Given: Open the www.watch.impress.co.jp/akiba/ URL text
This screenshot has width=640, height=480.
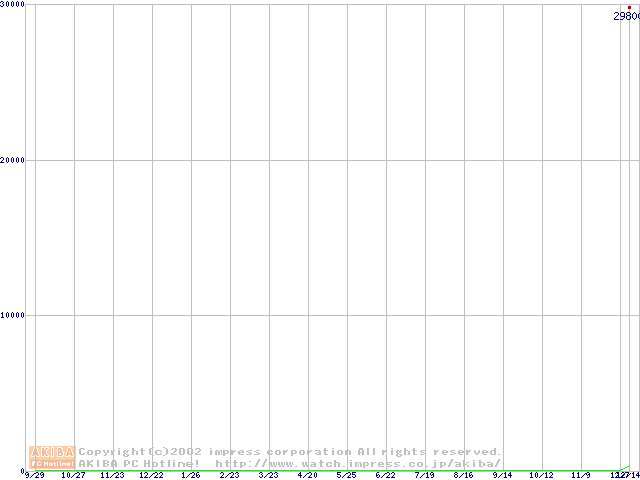Looking at the screenshot, I should (x=357, y=464).
